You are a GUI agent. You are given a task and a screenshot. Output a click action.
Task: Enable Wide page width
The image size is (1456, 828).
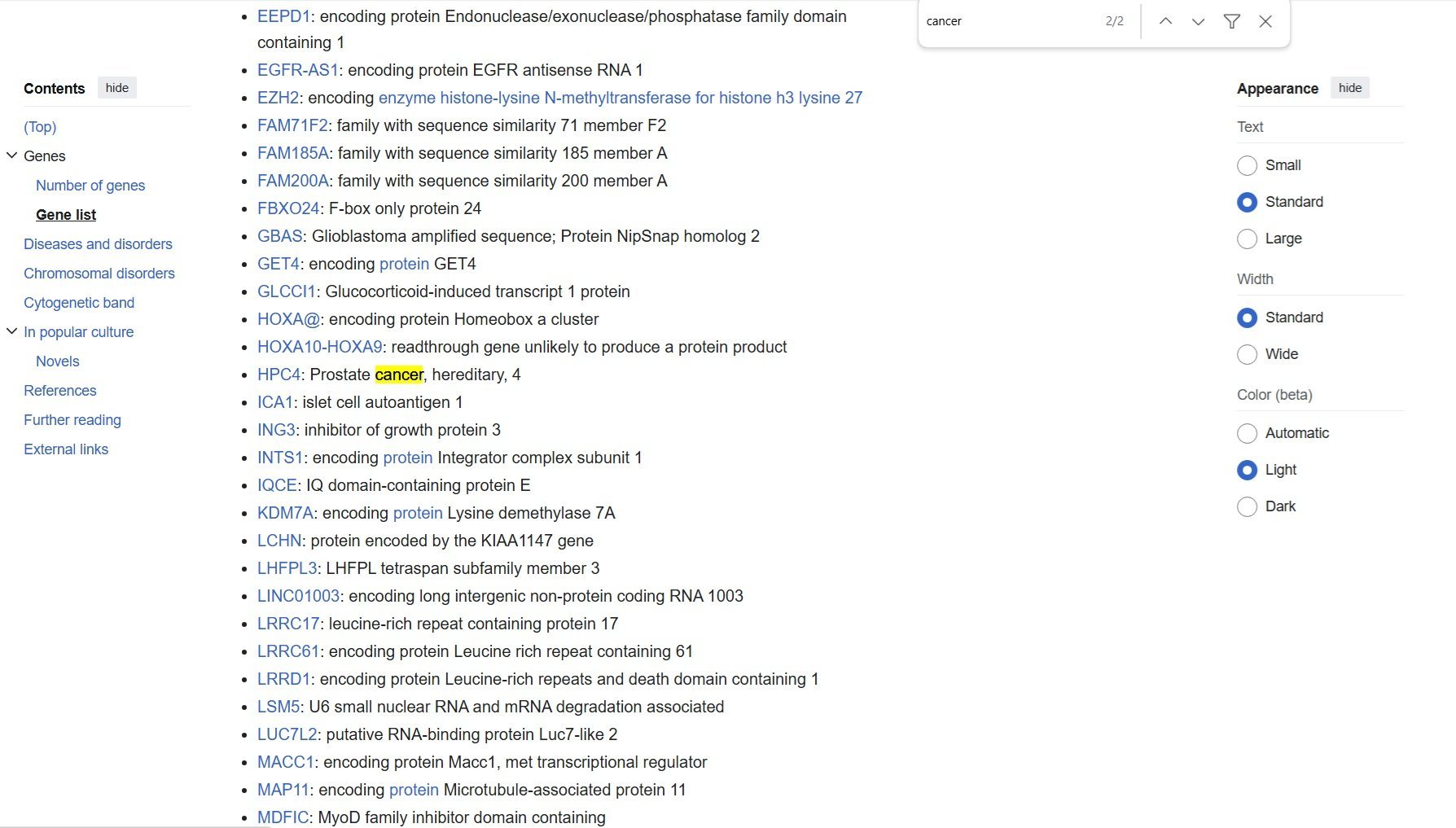(1247, 354)
